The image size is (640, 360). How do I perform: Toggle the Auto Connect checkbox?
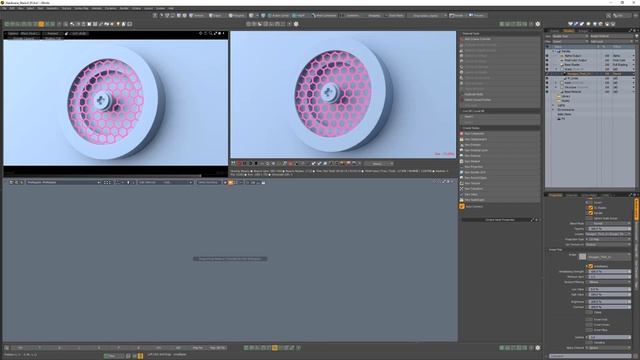pos(462,207)
